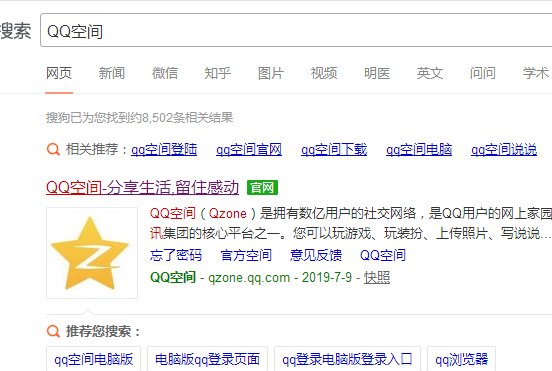The height and width of the screenshot is (371, 552).
Task: Click the qq空间登陆 related suggestion
Action: (x=164, y=150)
